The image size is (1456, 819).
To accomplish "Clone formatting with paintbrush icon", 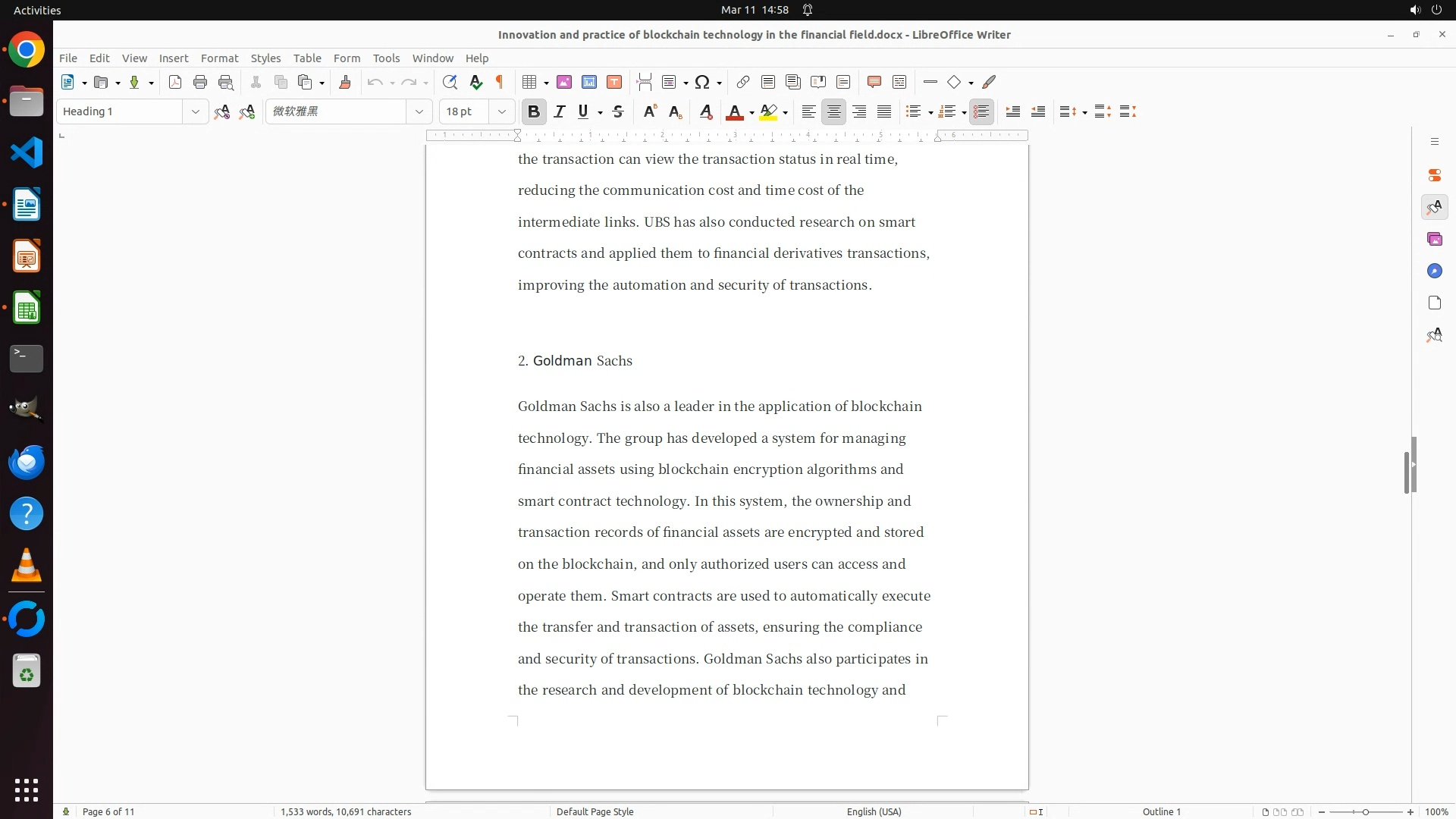I will pos(345,83).
